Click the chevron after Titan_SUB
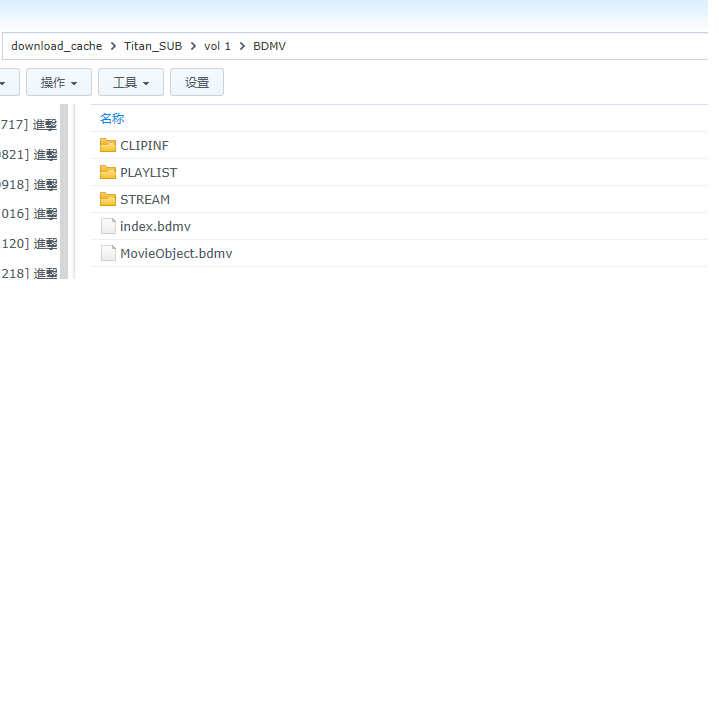Viewport: 719px width, 720px height. [193, 46]
